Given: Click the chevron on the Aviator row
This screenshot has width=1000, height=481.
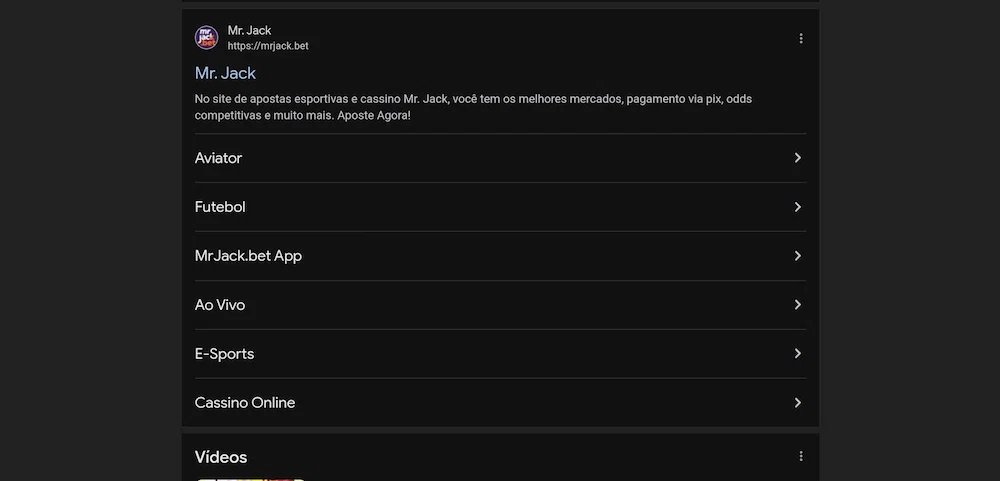Looking at the screenshot, I should [x=797, y=158].
